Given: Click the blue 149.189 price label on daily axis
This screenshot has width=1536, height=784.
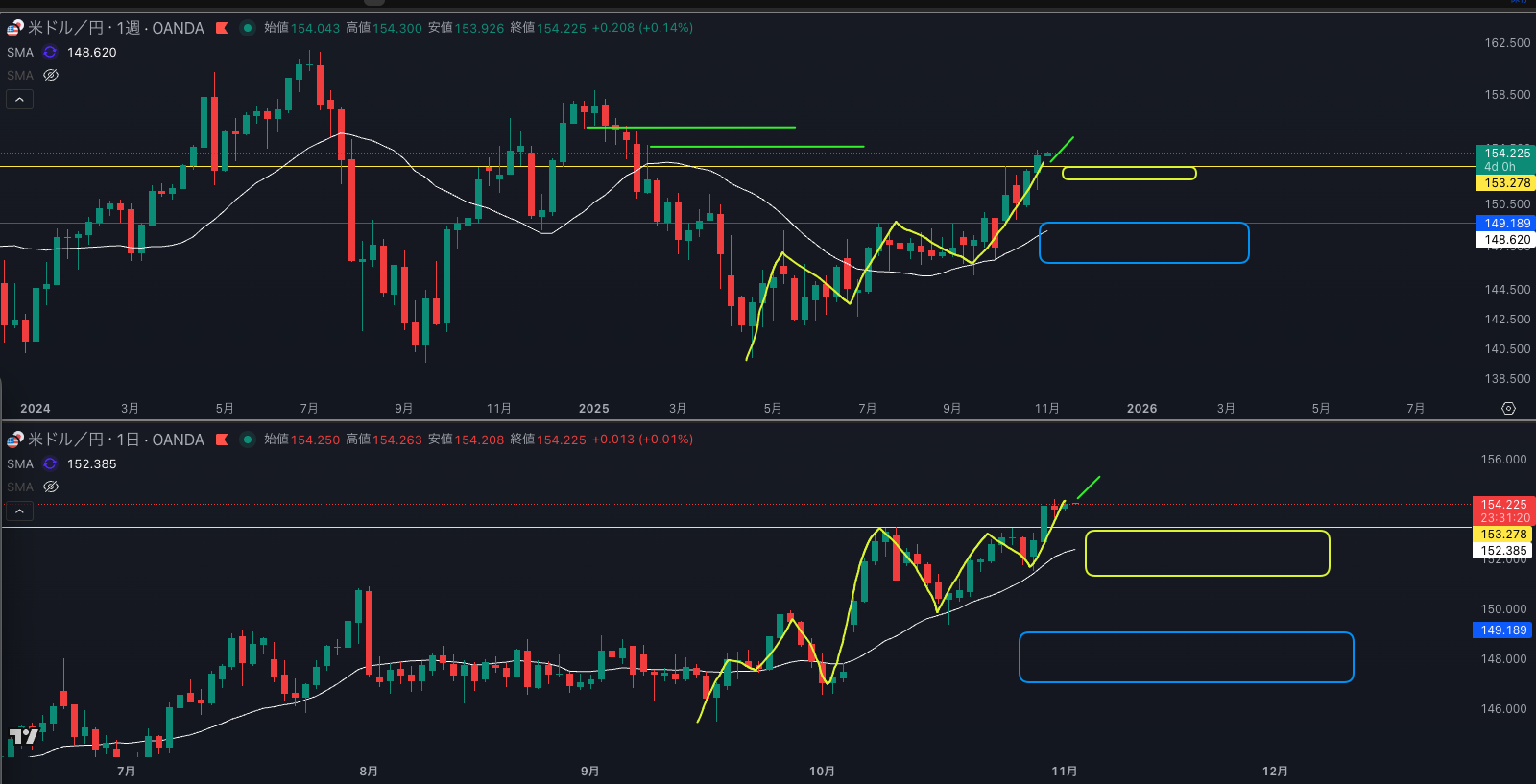Looking at the screenshot, I should (x=1502, y=630).
